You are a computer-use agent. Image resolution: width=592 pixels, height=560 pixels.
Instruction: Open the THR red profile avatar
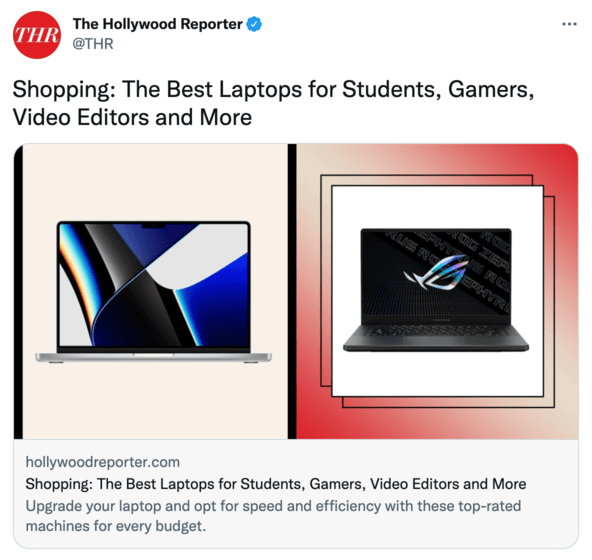37,35
